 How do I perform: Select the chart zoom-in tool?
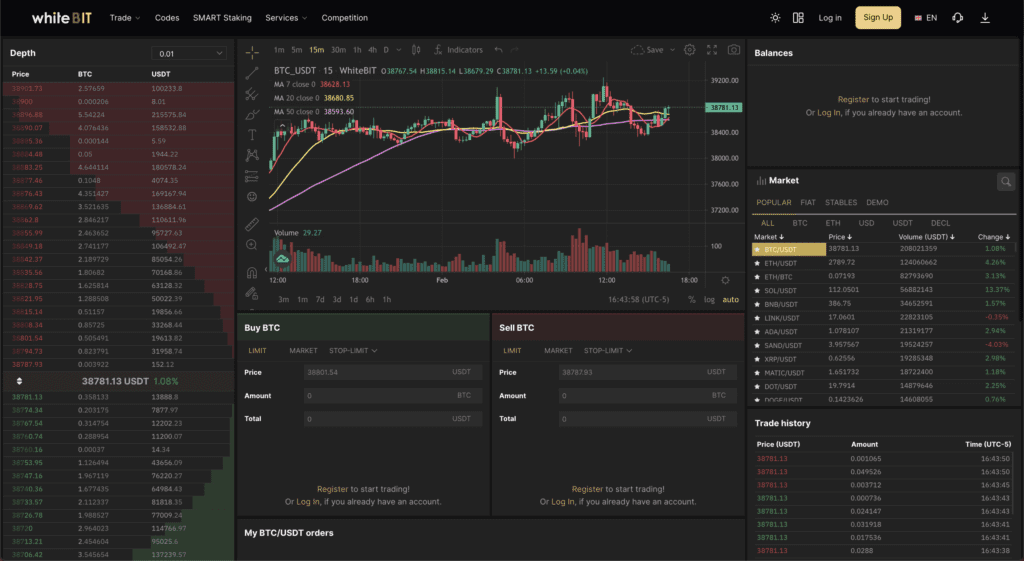point(251,245)
